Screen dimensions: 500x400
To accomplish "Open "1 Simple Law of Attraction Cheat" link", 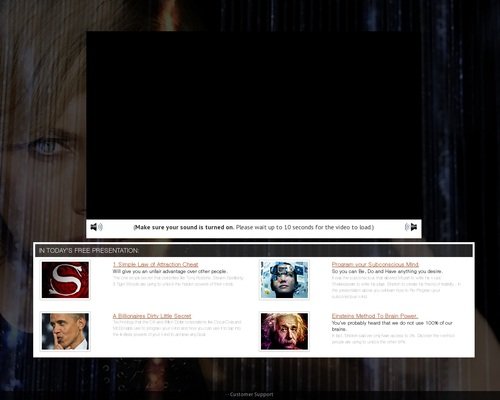I will [155, 264].
